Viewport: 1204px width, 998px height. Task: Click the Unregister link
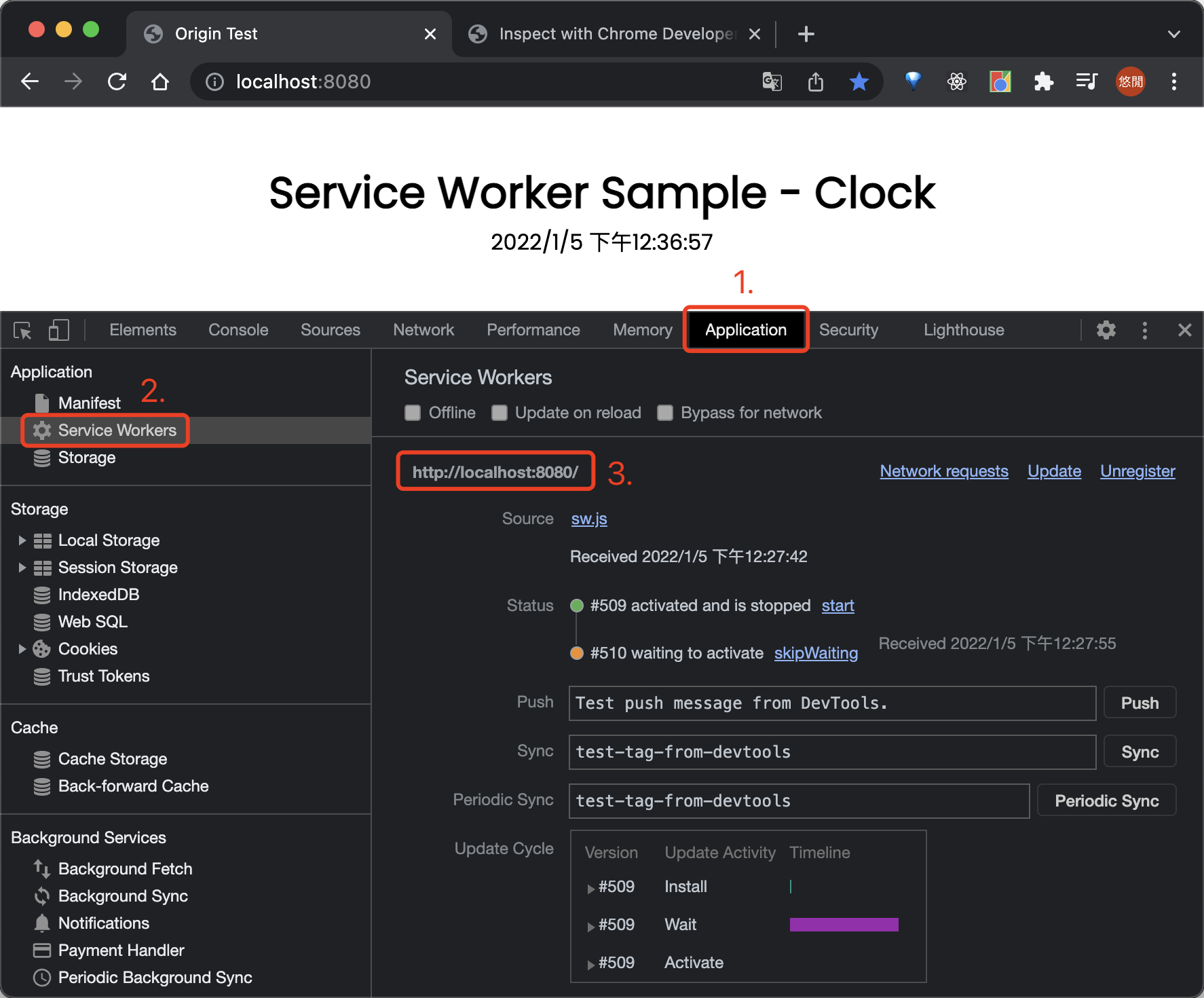(x=1137, y=470)
